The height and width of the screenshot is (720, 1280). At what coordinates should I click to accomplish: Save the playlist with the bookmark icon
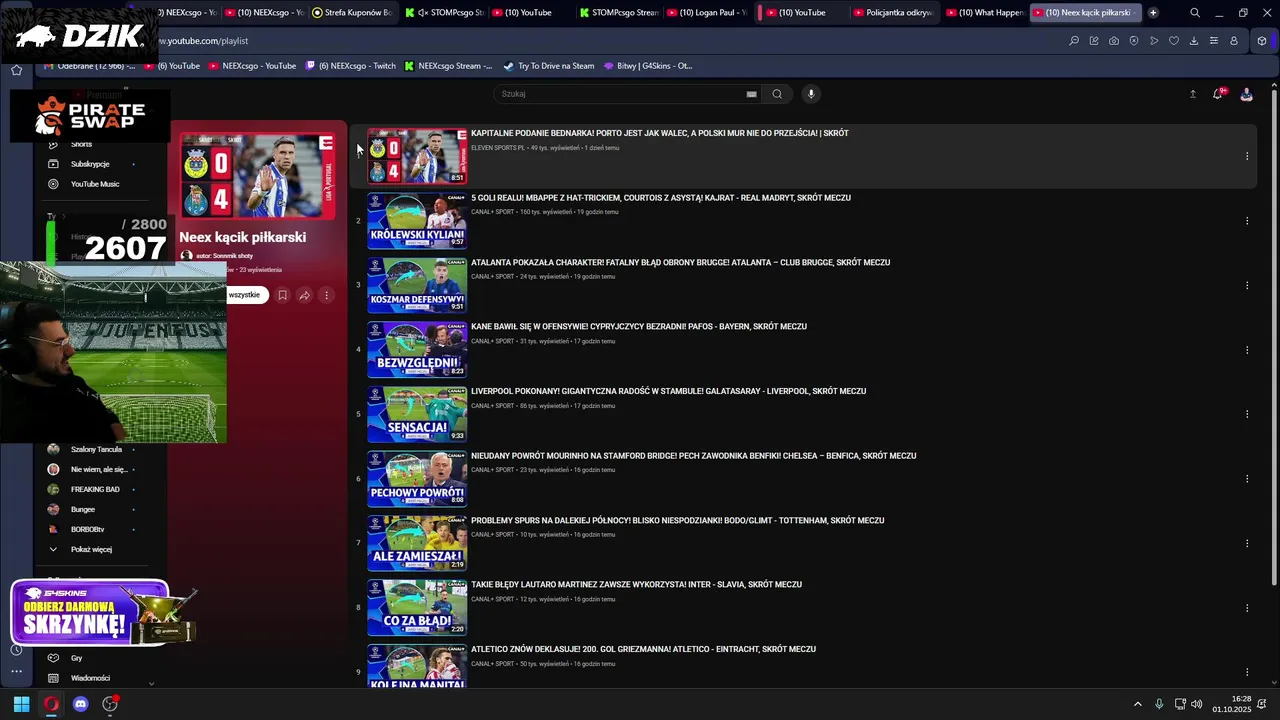pos(282,295)
